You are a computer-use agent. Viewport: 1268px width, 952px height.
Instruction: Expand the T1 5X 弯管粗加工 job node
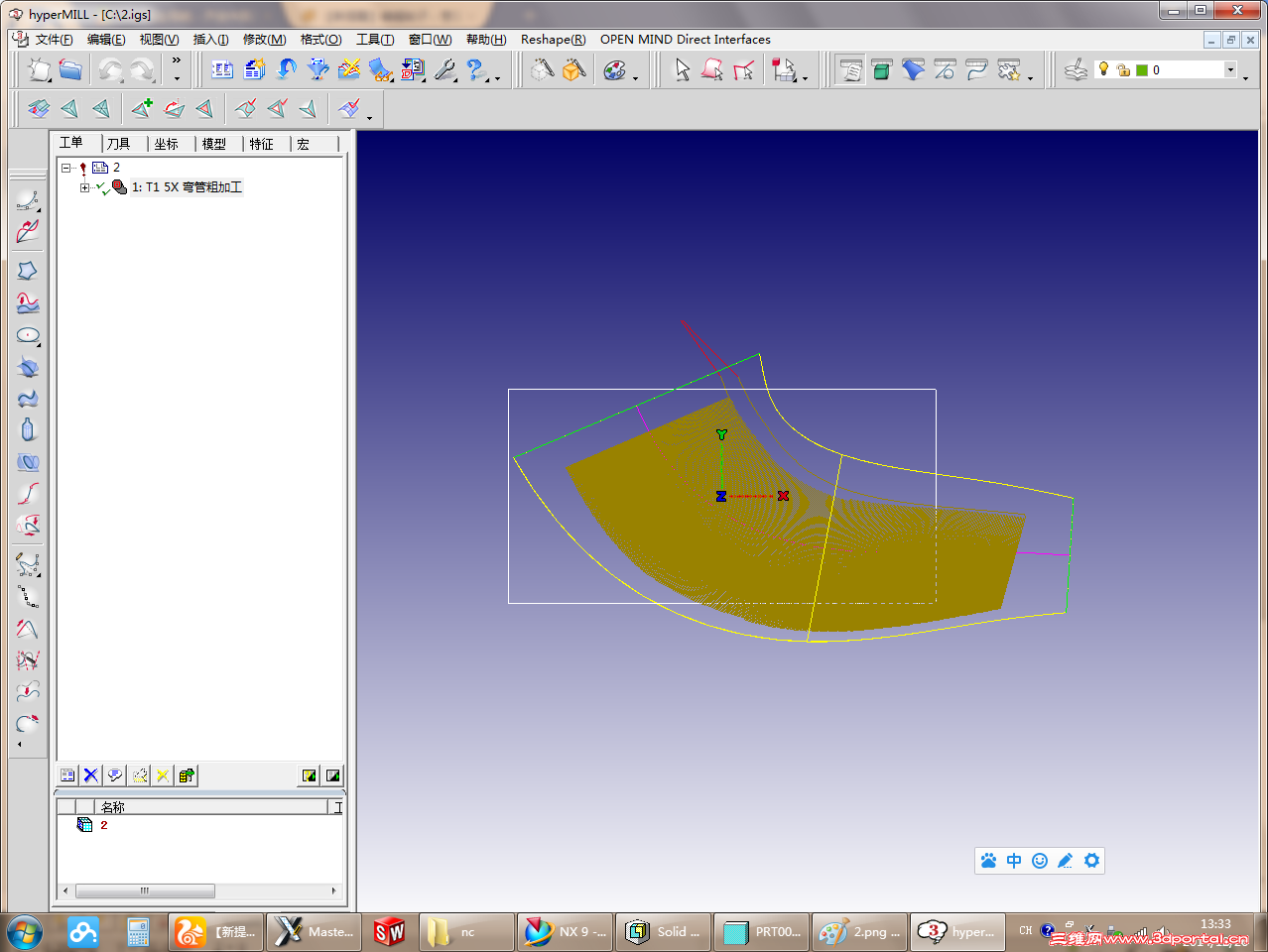(84, 187)
